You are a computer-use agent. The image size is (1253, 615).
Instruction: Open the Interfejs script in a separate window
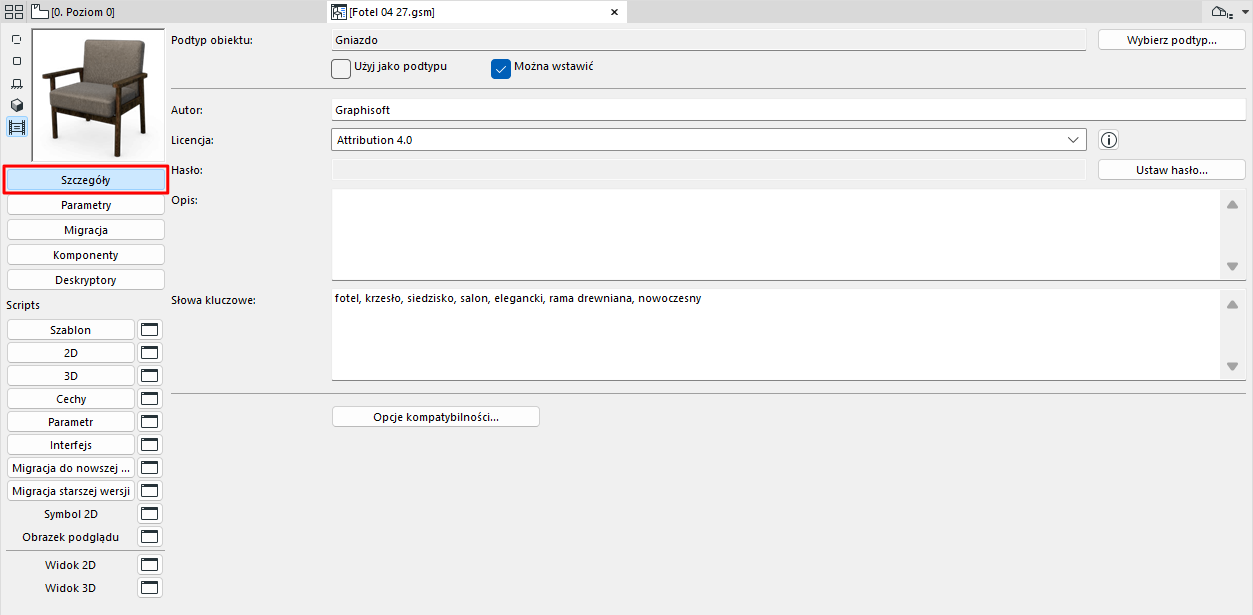[x=149, y=444]
